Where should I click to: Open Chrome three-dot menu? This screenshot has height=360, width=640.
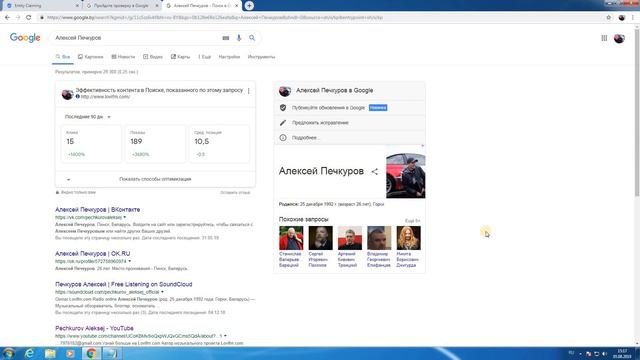[x=633, y=18]
